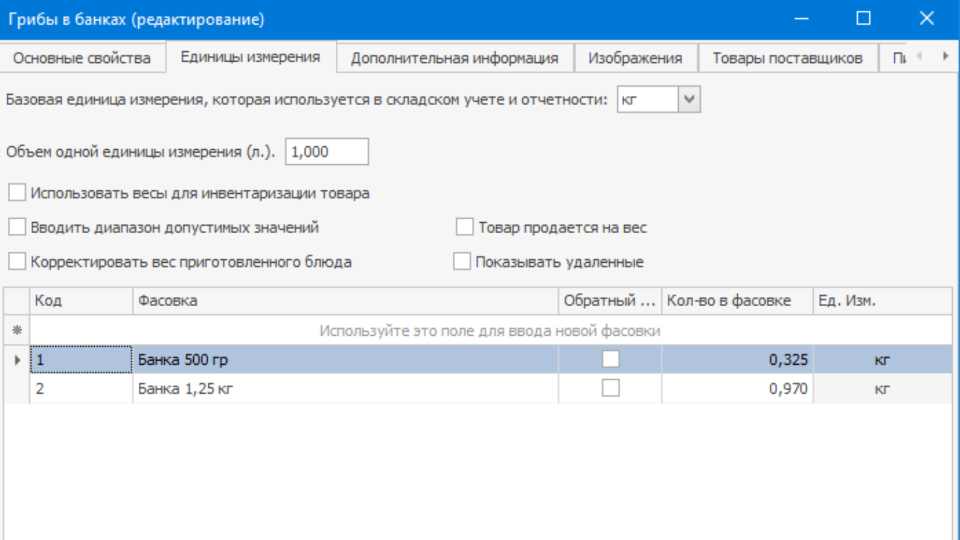960x540 pixels.
Task: Check Обратный box for Банка 500 гр
Action: tap(610, 359)
